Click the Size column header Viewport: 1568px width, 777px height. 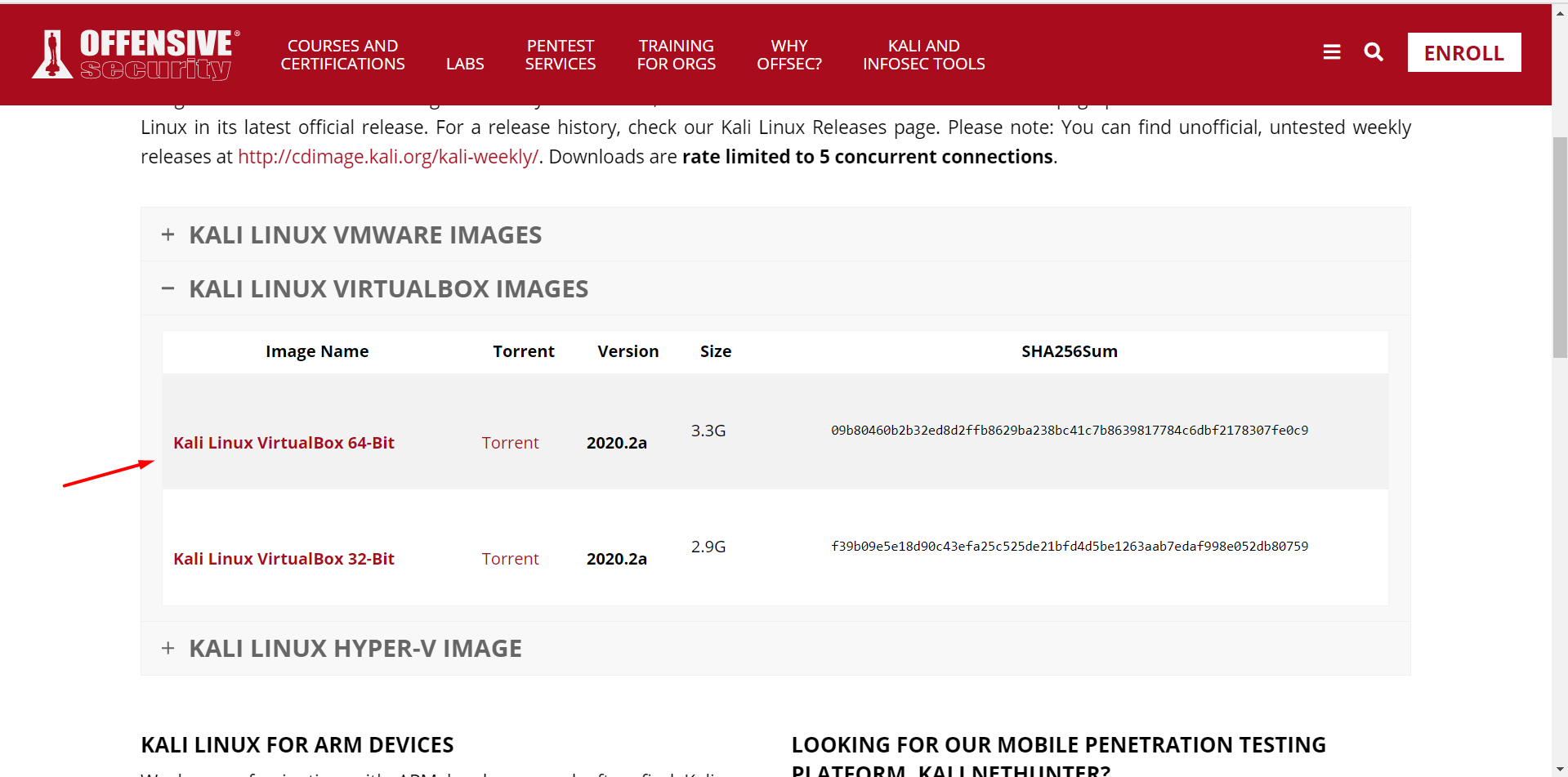coord(716,351)
